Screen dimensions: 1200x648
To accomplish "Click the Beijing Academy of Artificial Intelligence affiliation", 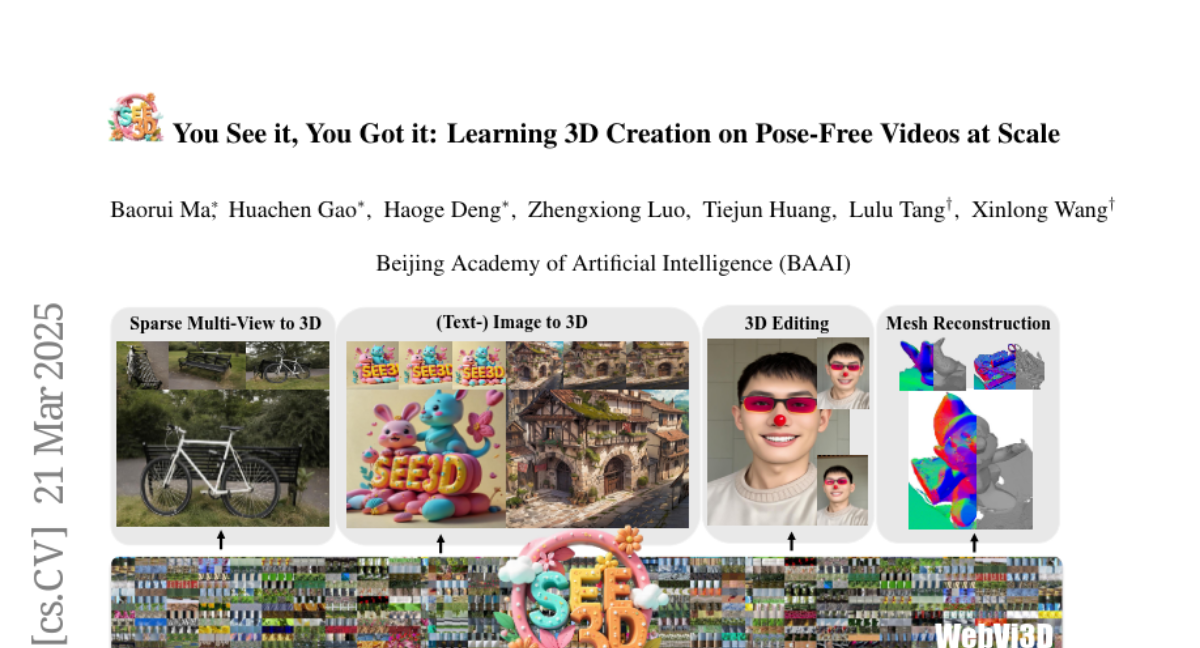I will point(613,264).
